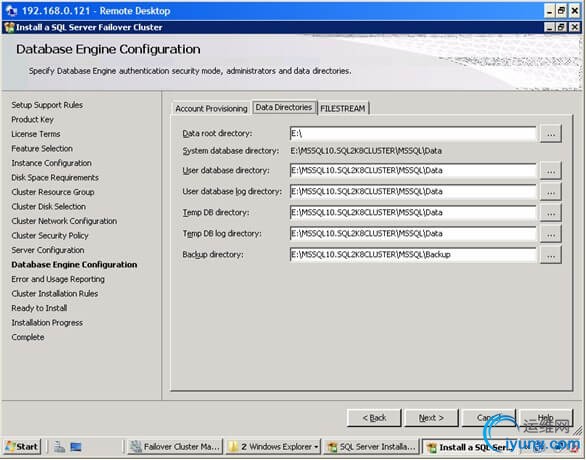The height and width of the screenshot is (460, 586).
Task: Switch to the Account Provisioning tab
Action: pyautogui.click(x=211, y=108)
